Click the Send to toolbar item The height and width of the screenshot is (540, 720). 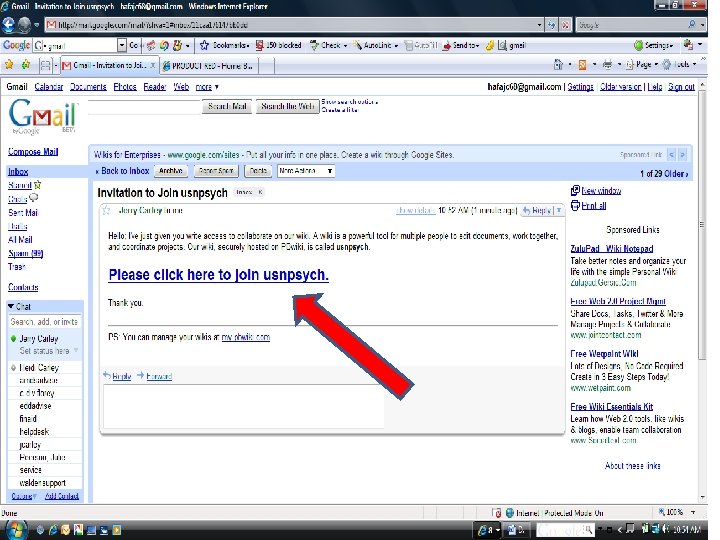point(460,45)
